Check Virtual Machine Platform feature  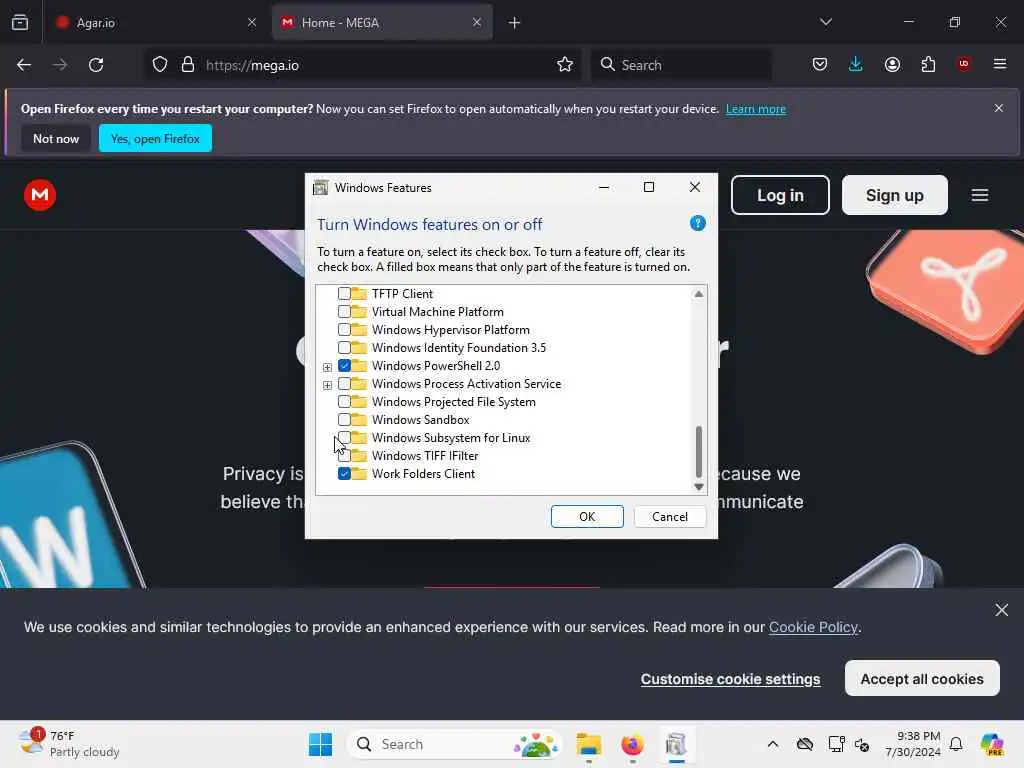click(x=344, y=312)
